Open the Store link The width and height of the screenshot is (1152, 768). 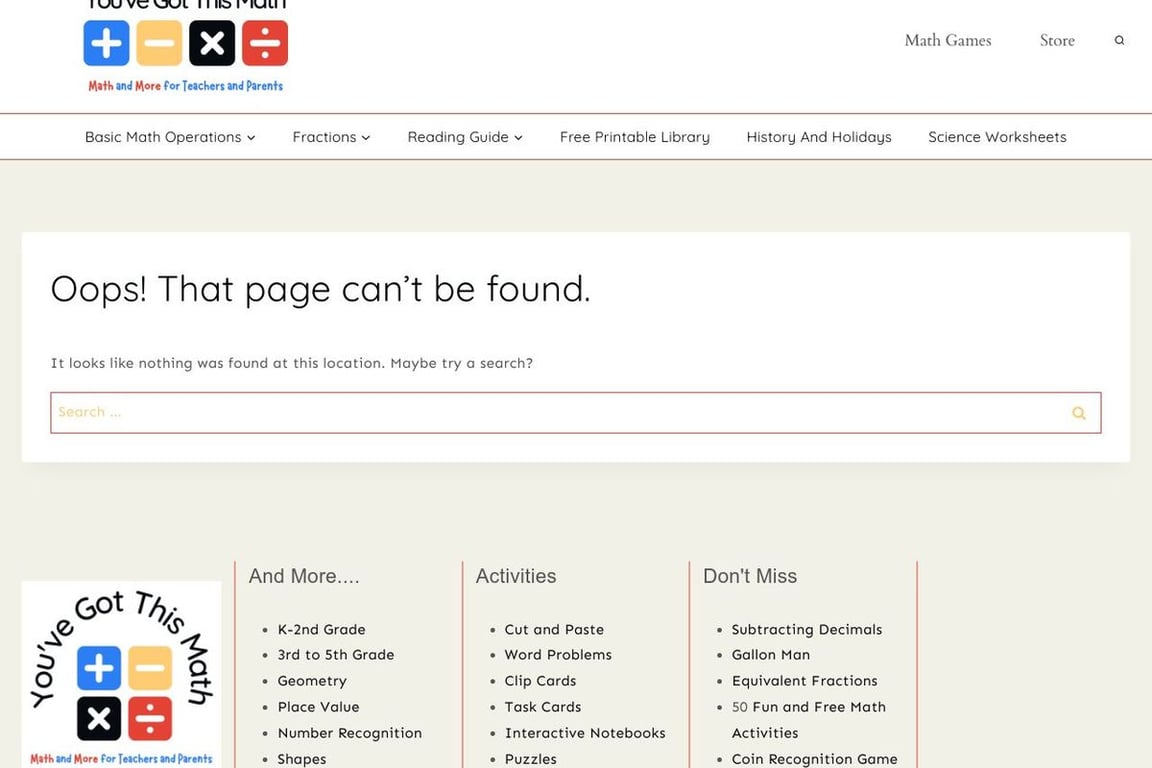pyautogui.click(x=1056, y=41)
